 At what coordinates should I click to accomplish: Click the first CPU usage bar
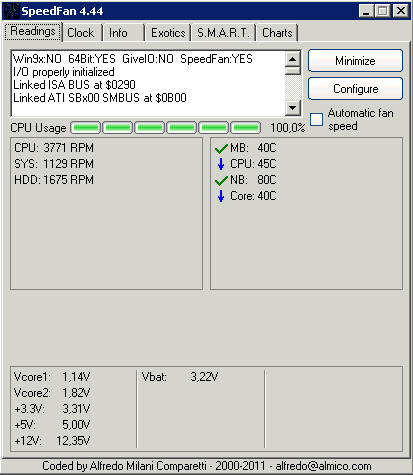pyautogui.click(x=86, y=128)
